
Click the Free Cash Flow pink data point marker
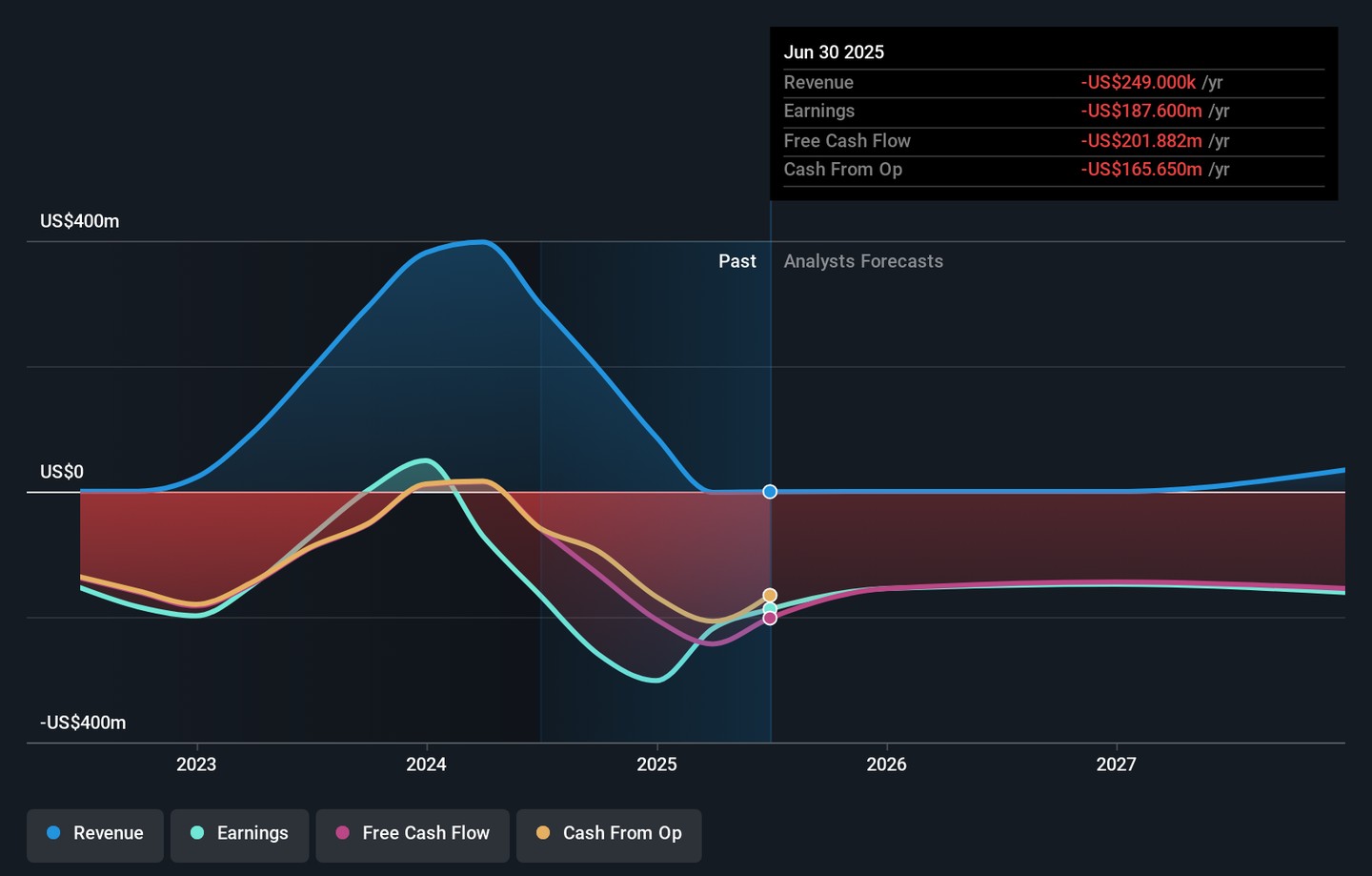click(x=770, y=619)
